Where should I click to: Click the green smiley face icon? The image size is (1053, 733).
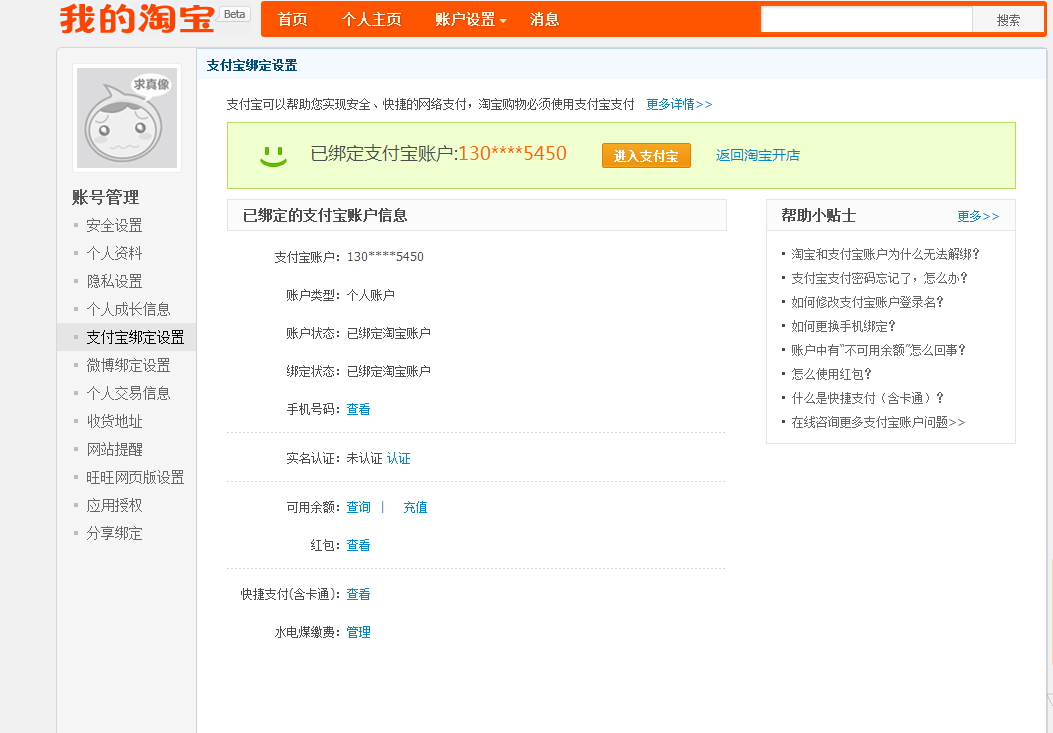[273, 156]
